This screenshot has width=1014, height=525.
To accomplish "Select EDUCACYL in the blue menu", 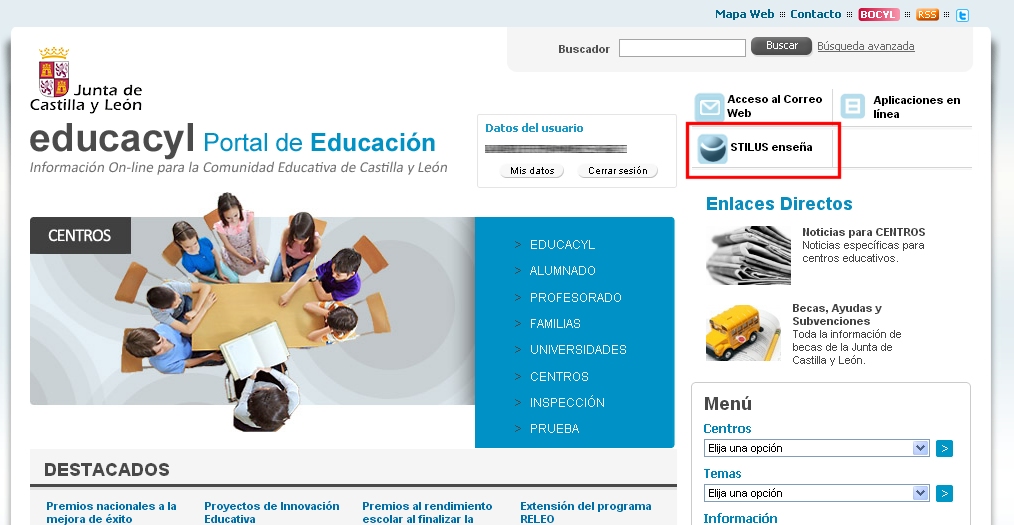I will click(x=562, y=244).
